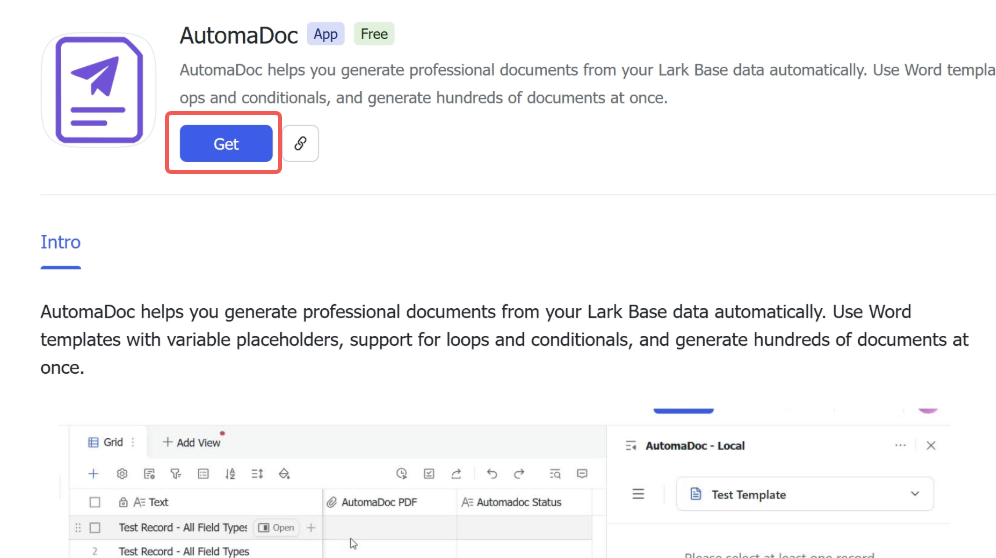
Task: Click the share arrow icon
Action: 456,473
